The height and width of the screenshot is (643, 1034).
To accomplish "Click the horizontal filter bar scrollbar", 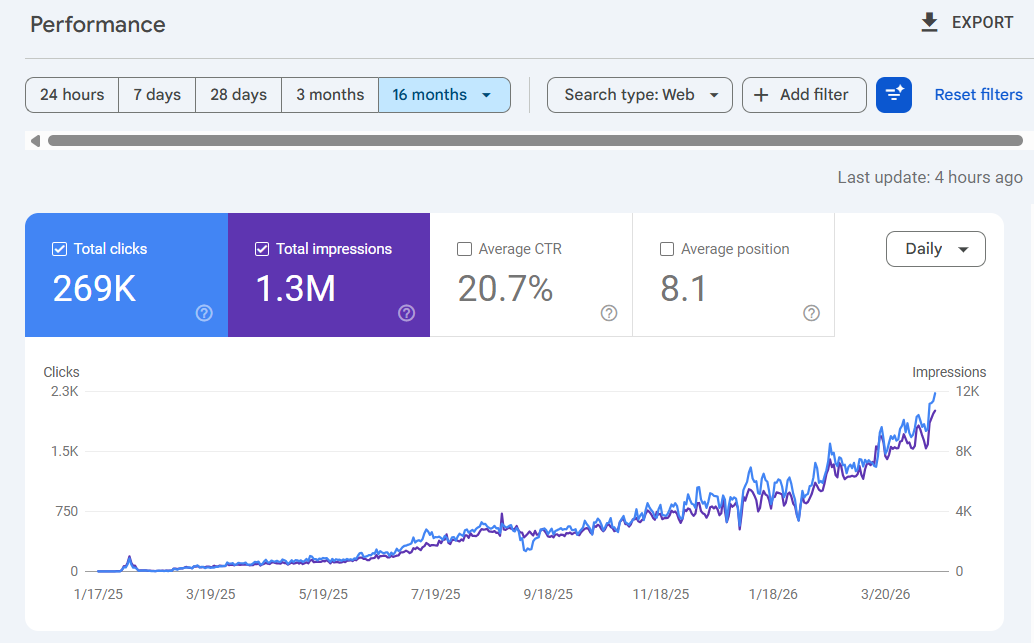I will point(535,141).
